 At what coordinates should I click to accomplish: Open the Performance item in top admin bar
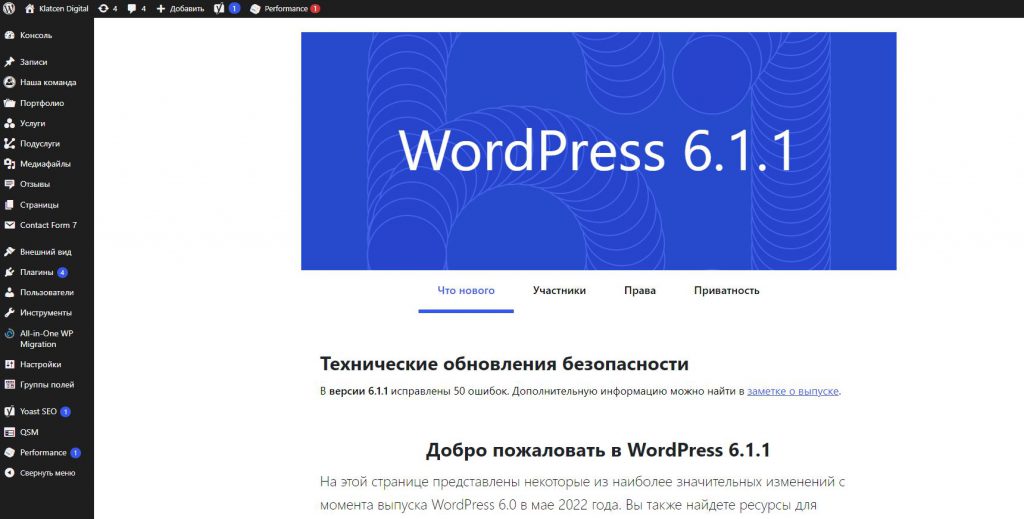tap(285, 8)
